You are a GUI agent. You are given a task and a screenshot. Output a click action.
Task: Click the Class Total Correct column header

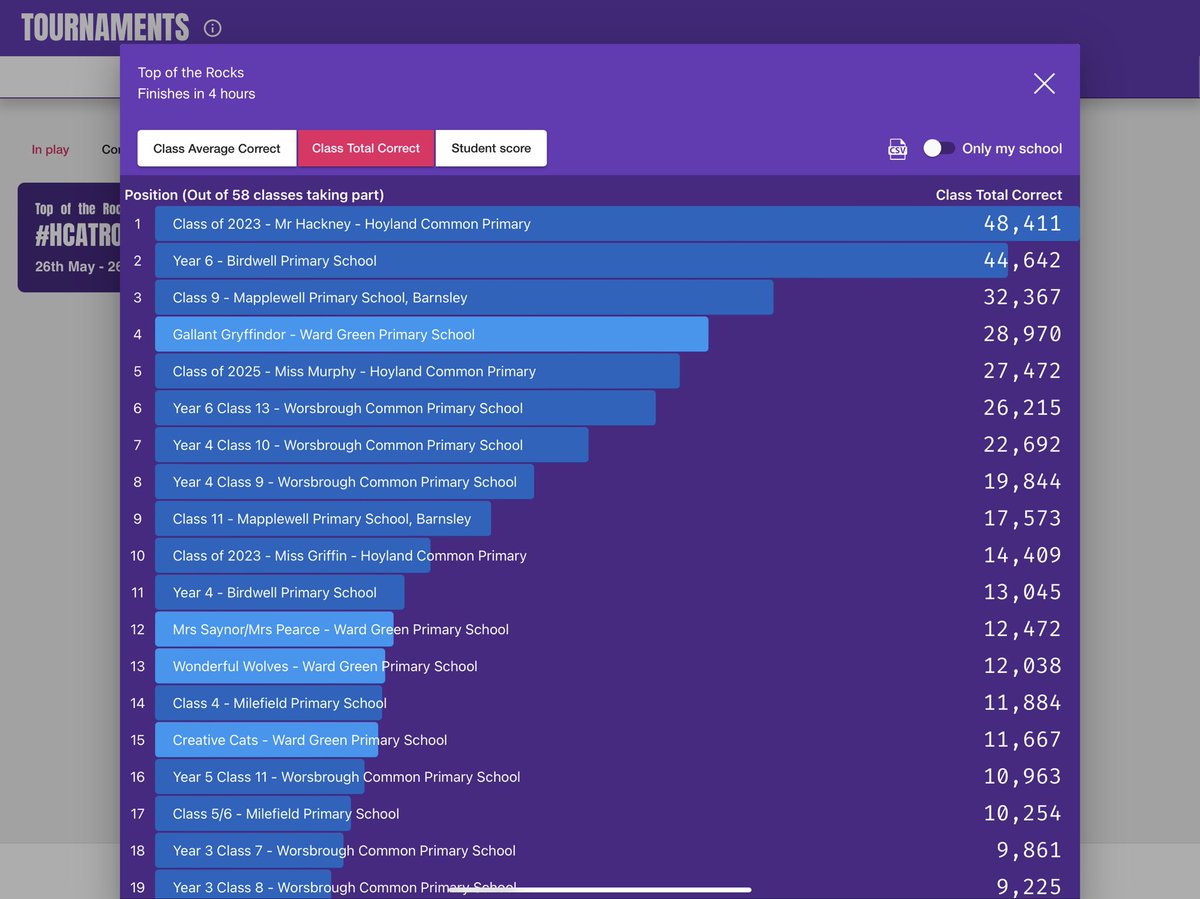tap(999, 195)
